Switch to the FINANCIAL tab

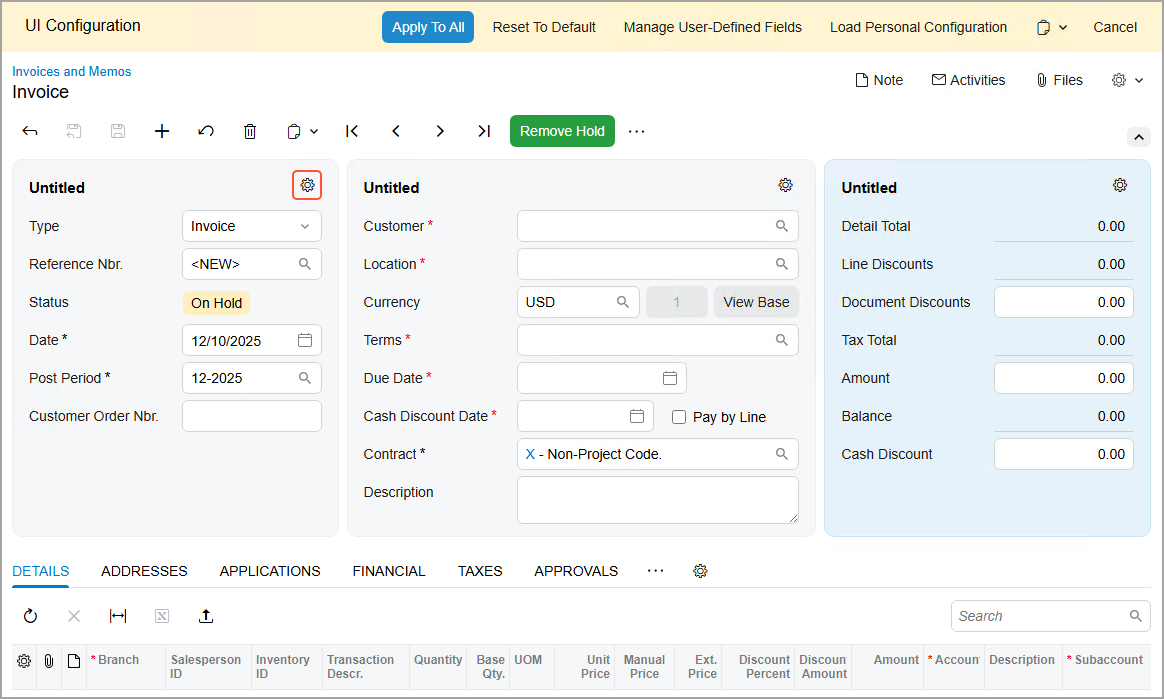(389, 571)
